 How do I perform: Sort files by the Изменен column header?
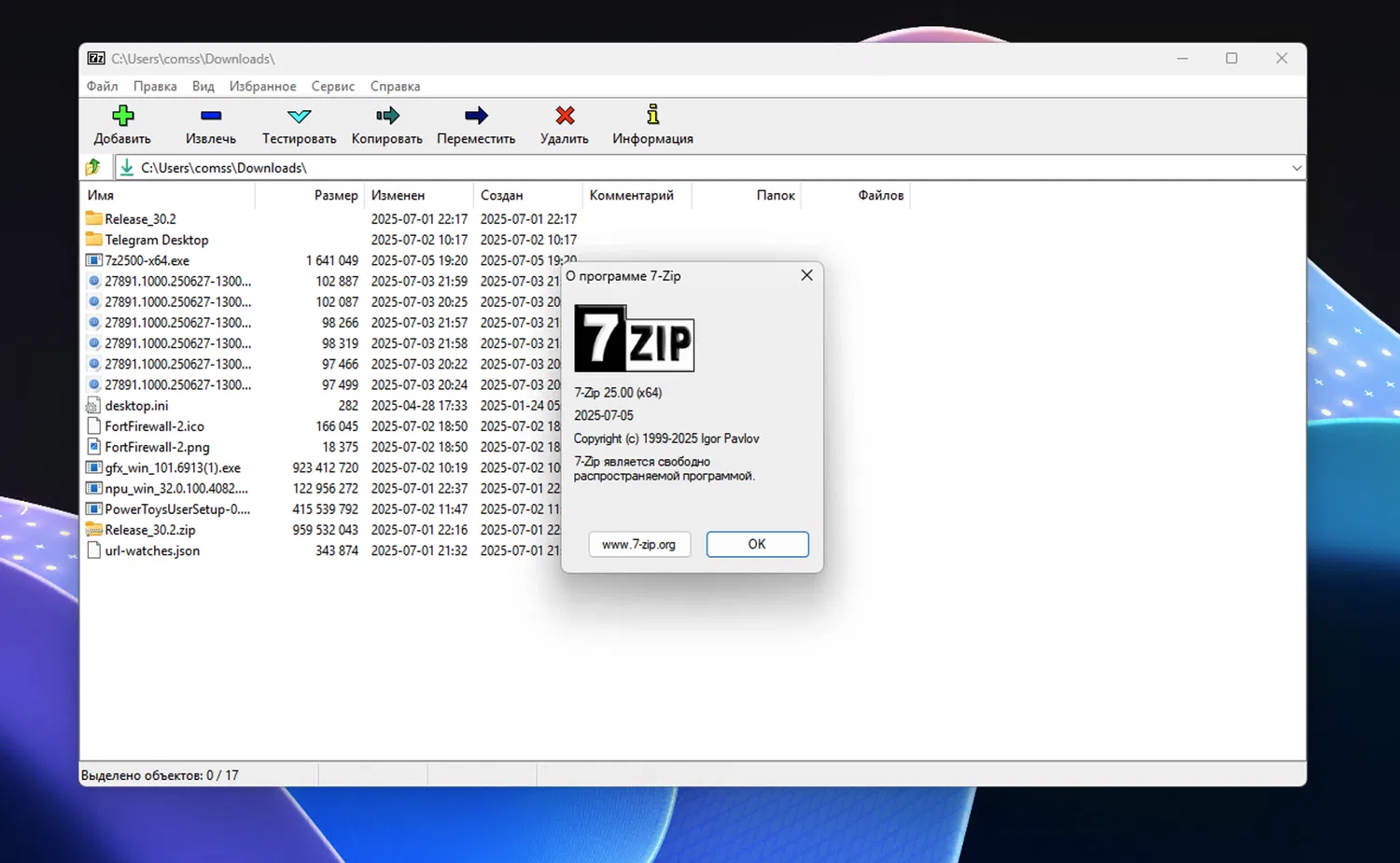419,195
